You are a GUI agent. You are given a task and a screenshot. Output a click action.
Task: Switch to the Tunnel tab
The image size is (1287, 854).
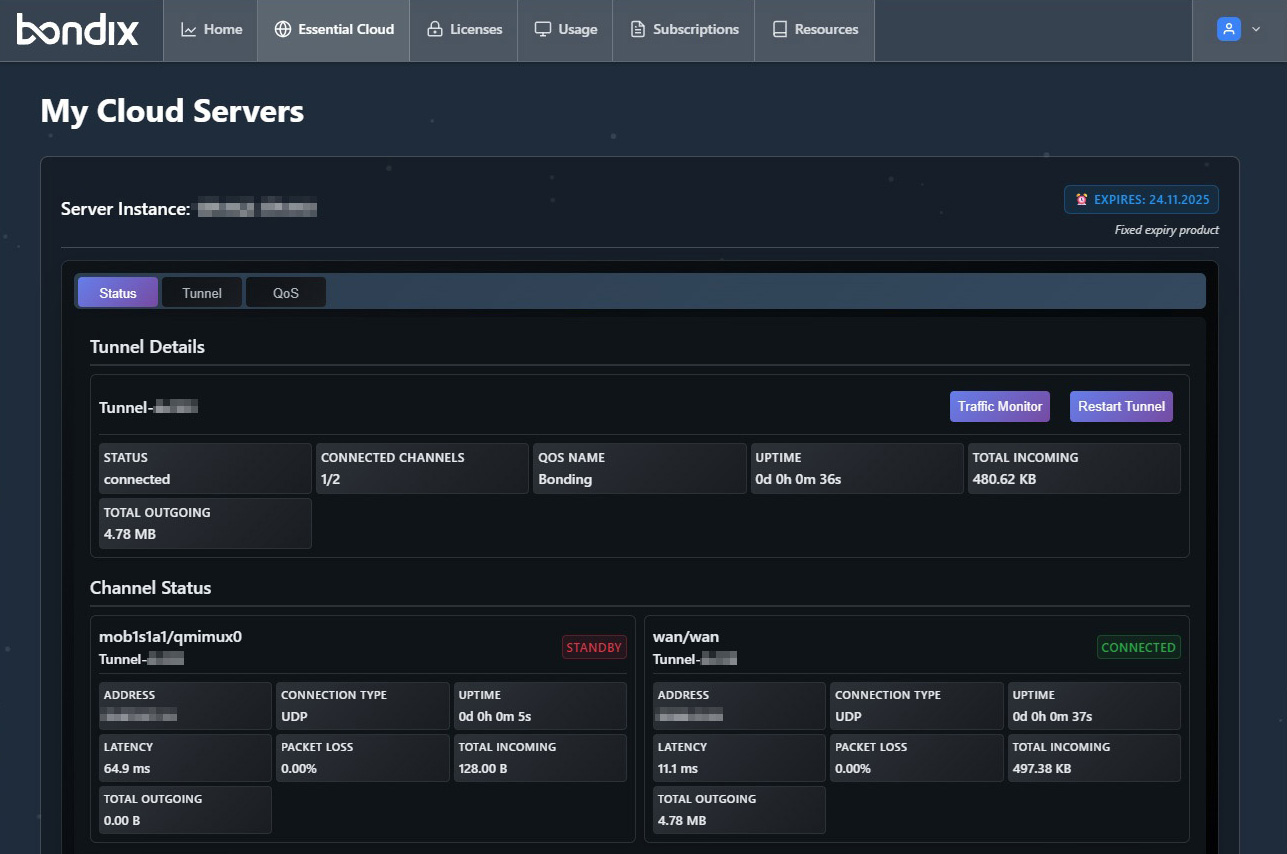(x=202, y=293)
